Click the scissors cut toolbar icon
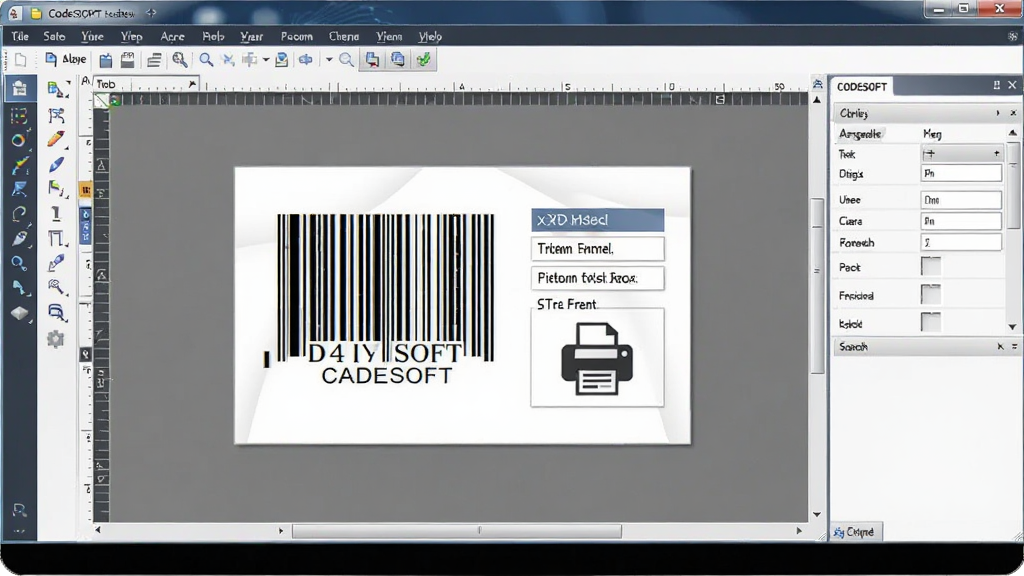Image resolution: width=1024 pixels, height=576 pixels. tap(228, 60)
